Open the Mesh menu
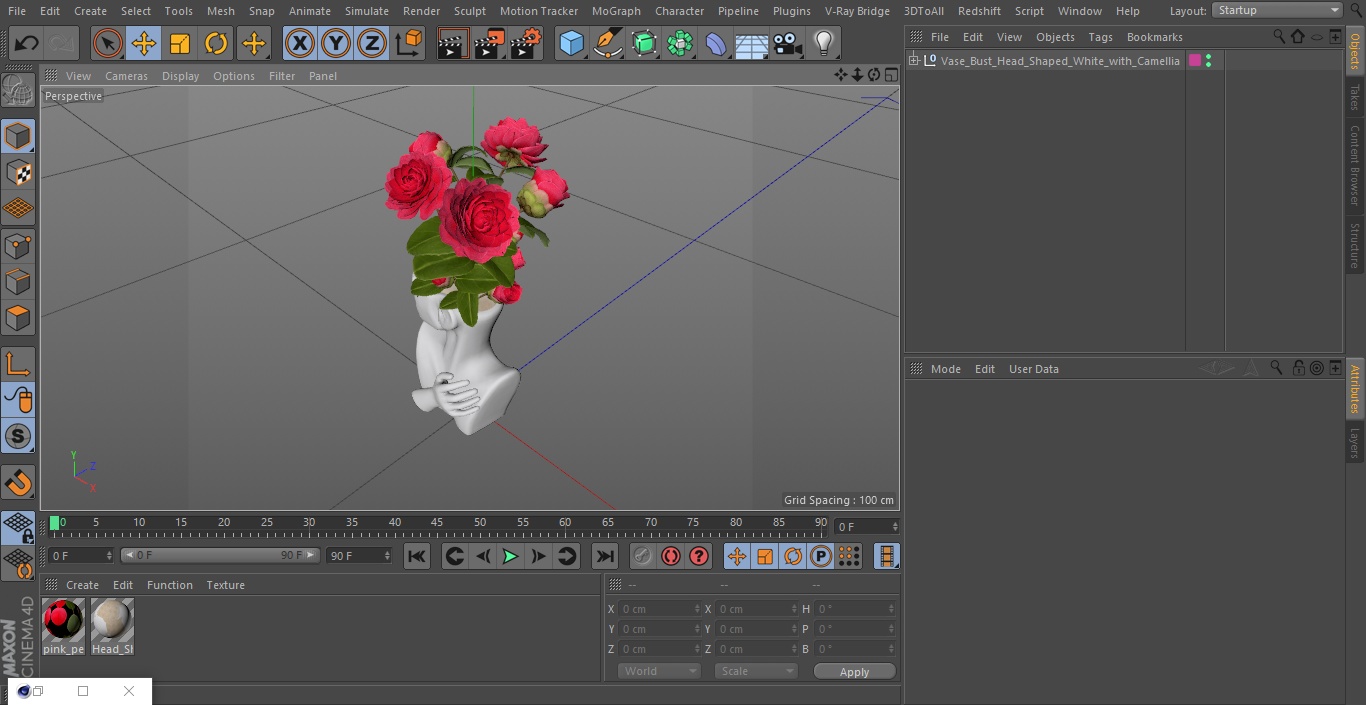 [x=221, y=11]
